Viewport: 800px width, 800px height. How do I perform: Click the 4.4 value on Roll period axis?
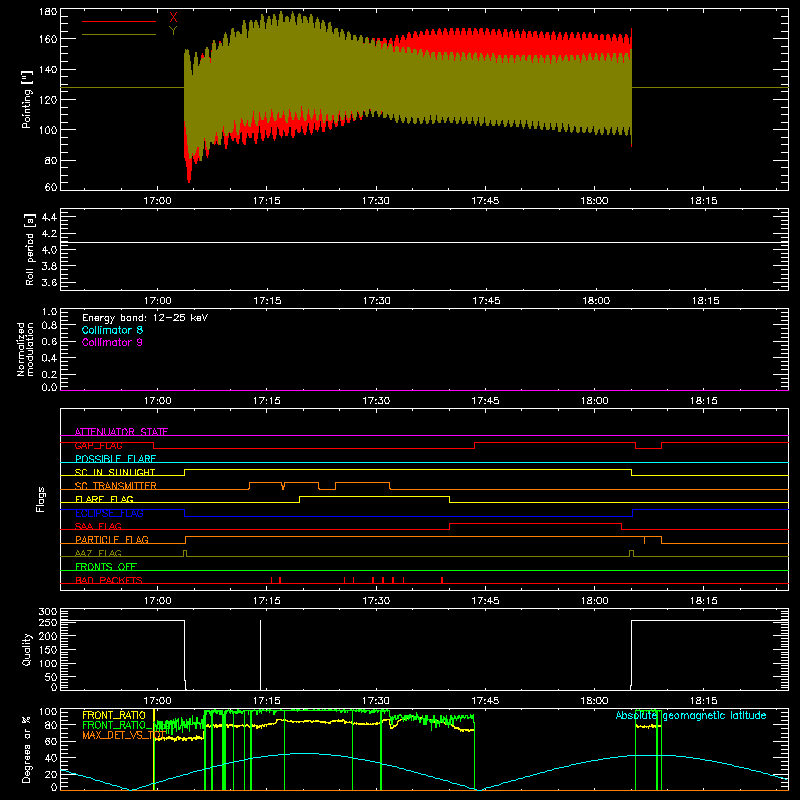[x=49, y=217]
